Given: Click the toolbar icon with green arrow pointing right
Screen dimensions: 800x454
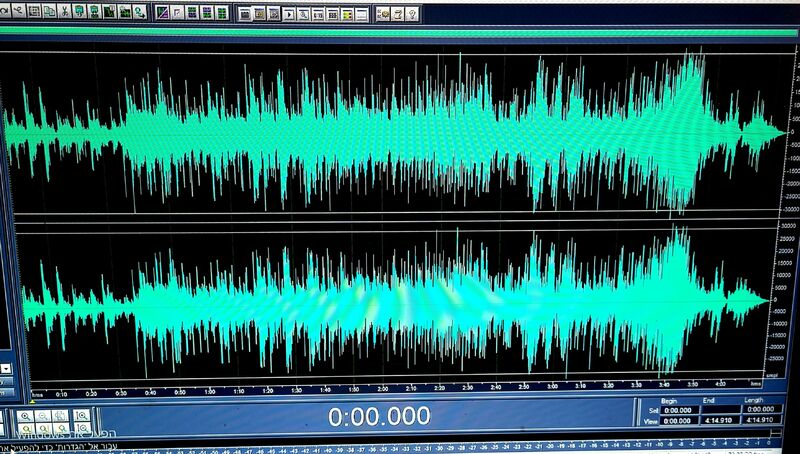Looking at the screenshot, I should tap(139, 12).
